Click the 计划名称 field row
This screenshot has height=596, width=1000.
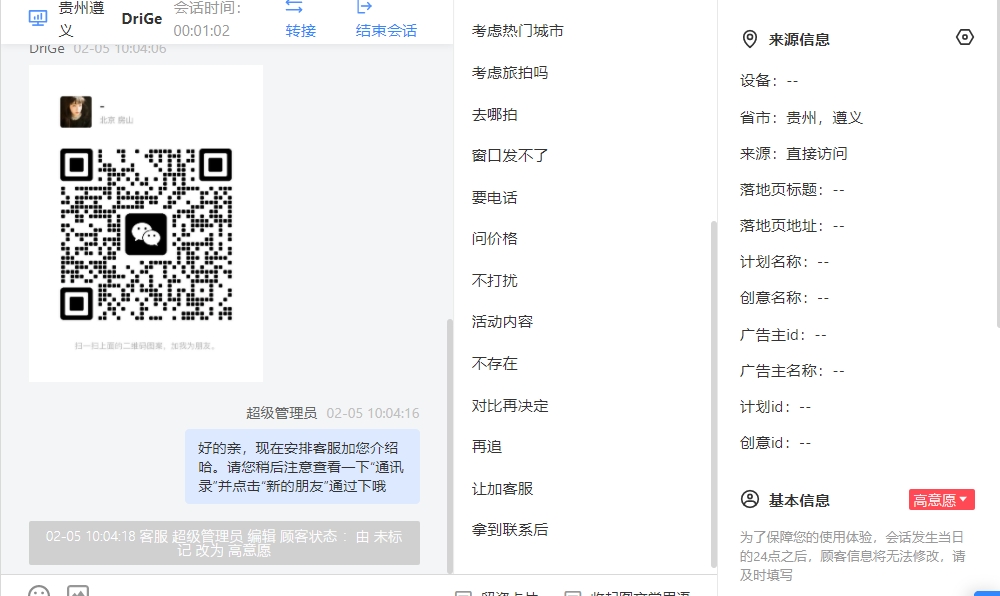784,262
